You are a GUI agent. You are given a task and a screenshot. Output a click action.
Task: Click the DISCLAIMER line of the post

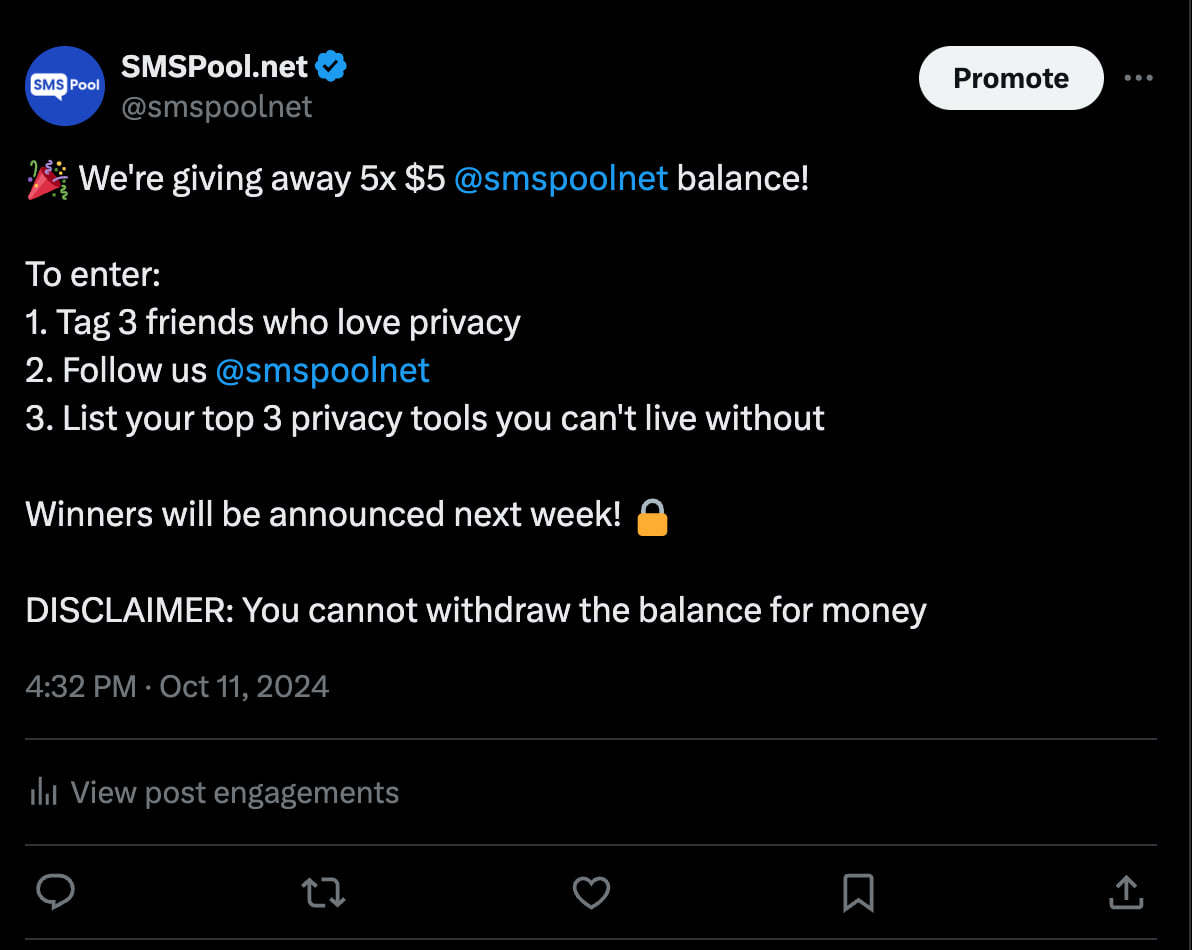(x=476, y=610)
